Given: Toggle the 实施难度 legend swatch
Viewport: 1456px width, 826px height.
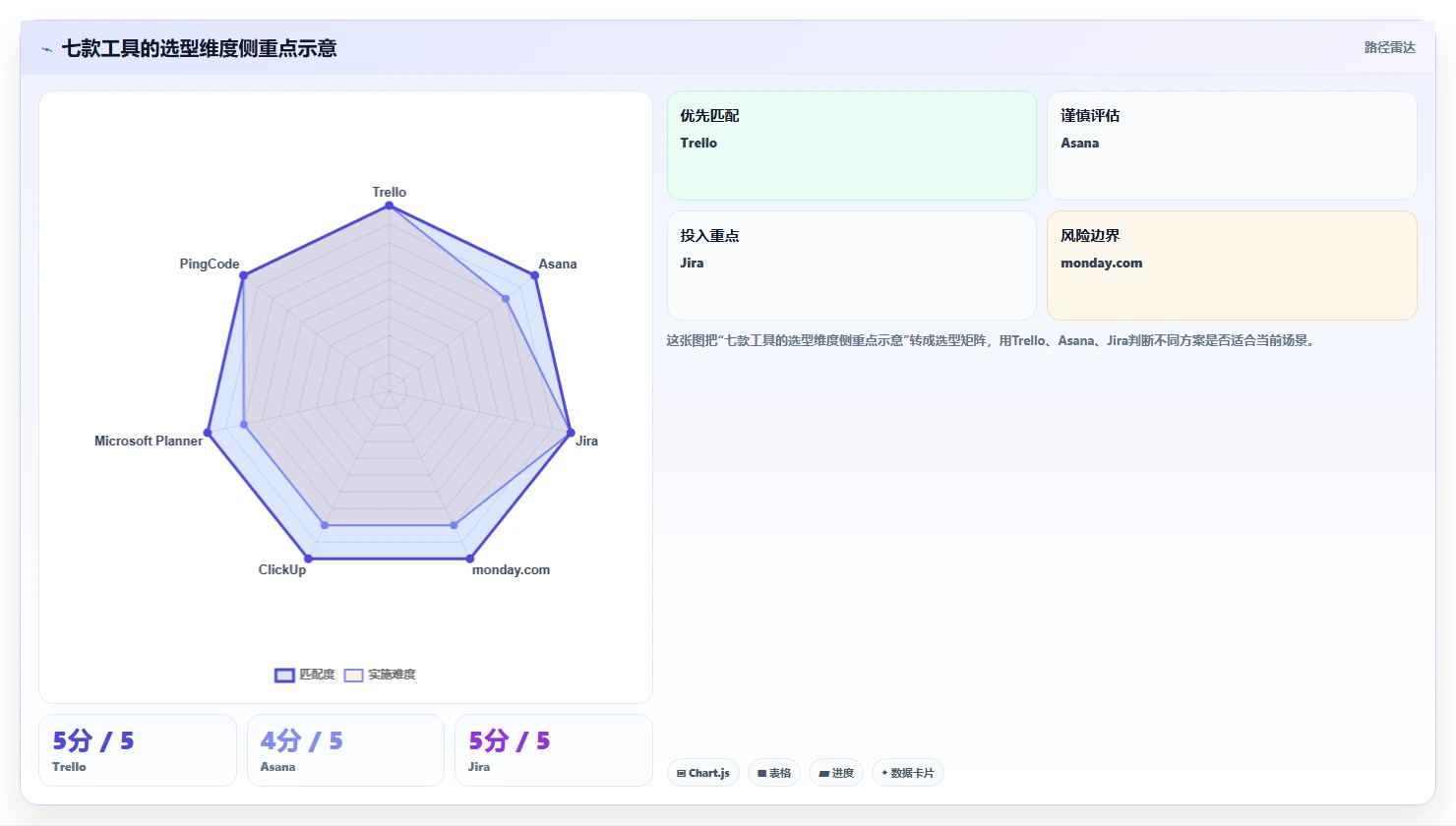Looking at the screenshot, I should (354, 675).
